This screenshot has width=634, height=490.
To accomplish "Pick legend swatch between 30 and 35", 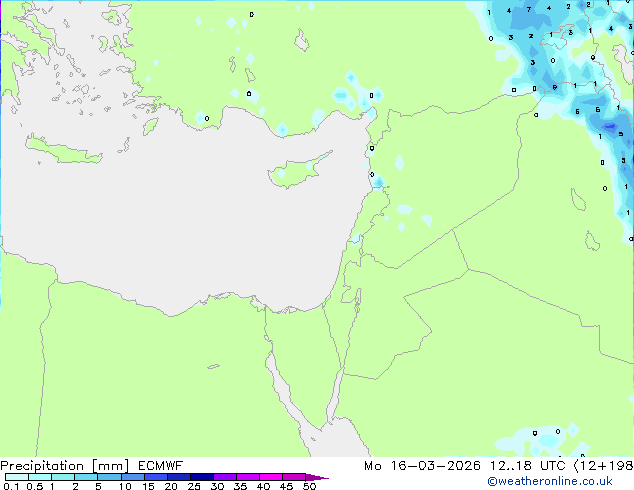I will (224, 477).
